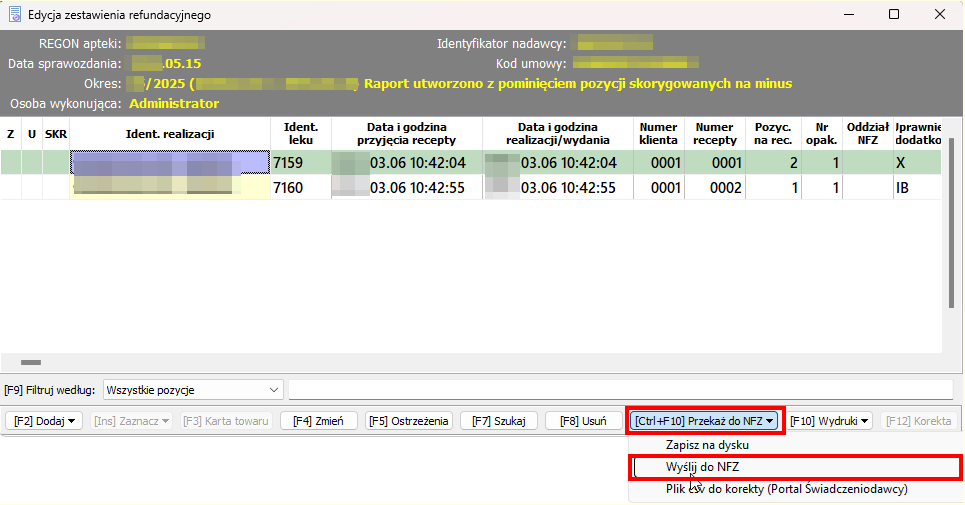965x505 pixels.
Task: Expand the '[F10] Wydruki' dropdown button
Action: coord(829,421)
